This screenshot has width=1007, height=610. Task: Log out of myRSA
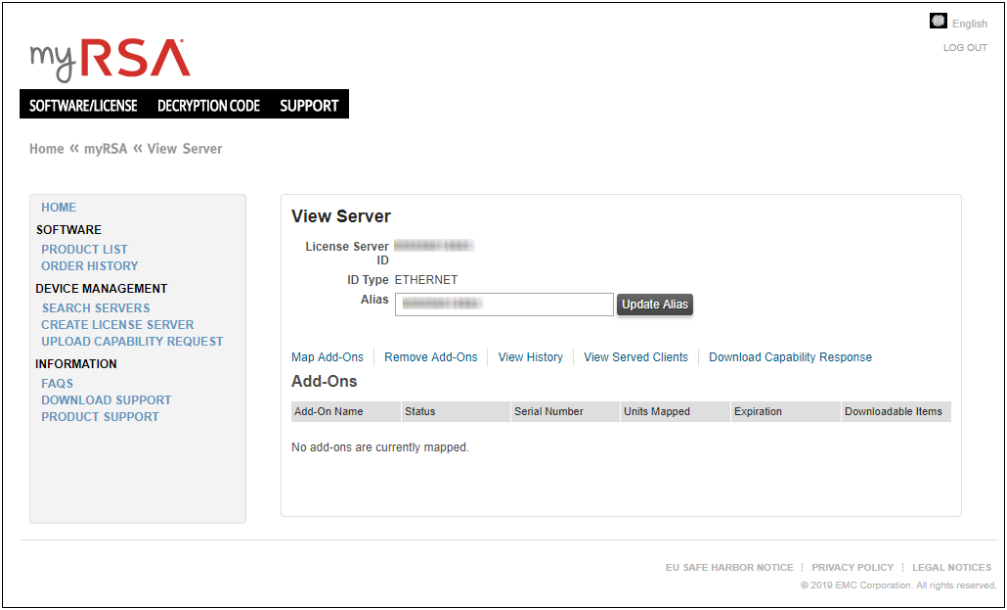tap(964, 48)
